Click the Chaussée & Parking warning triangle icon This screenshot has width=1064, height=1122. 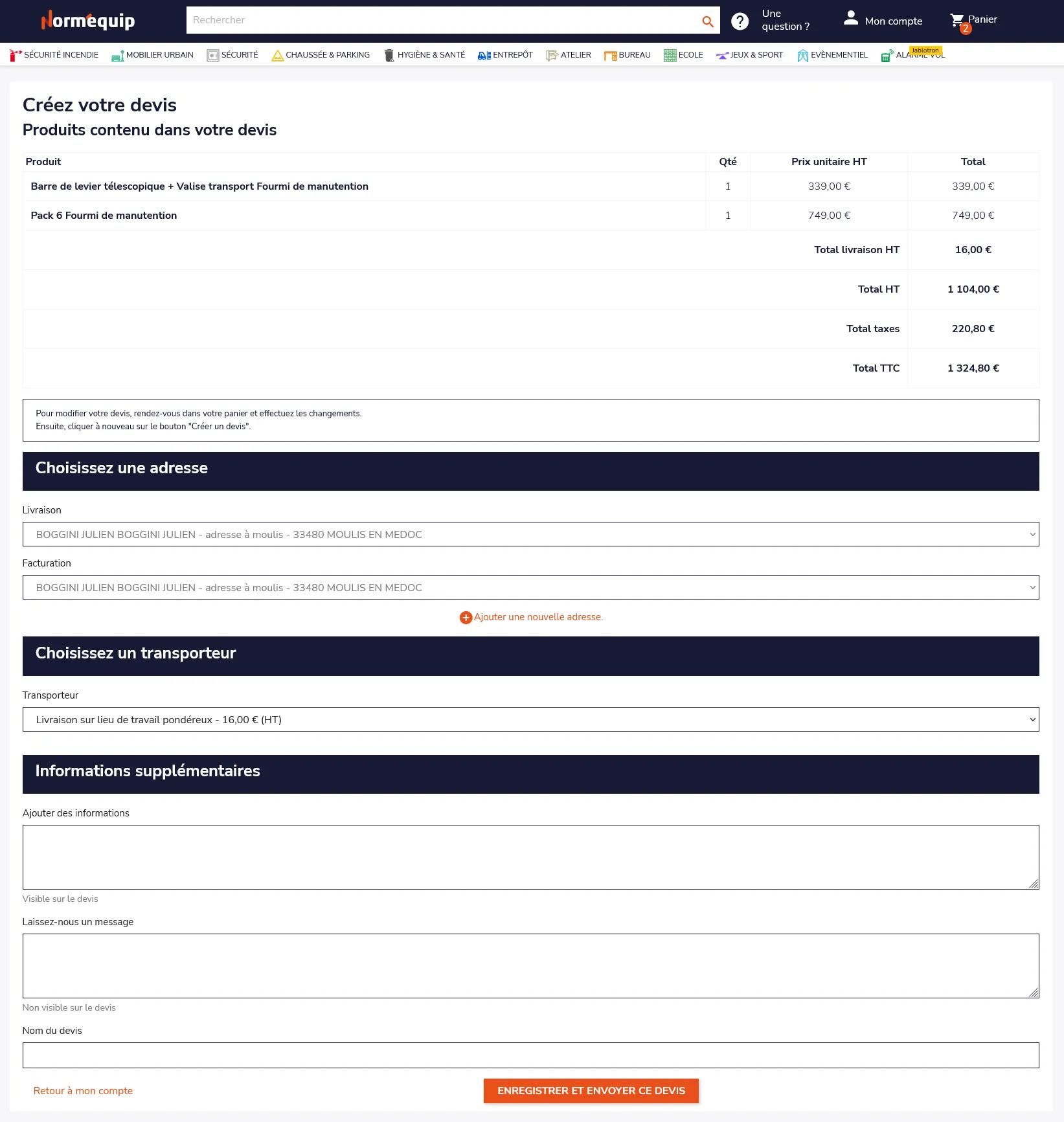pyautogui.click(x=278, y=56)
